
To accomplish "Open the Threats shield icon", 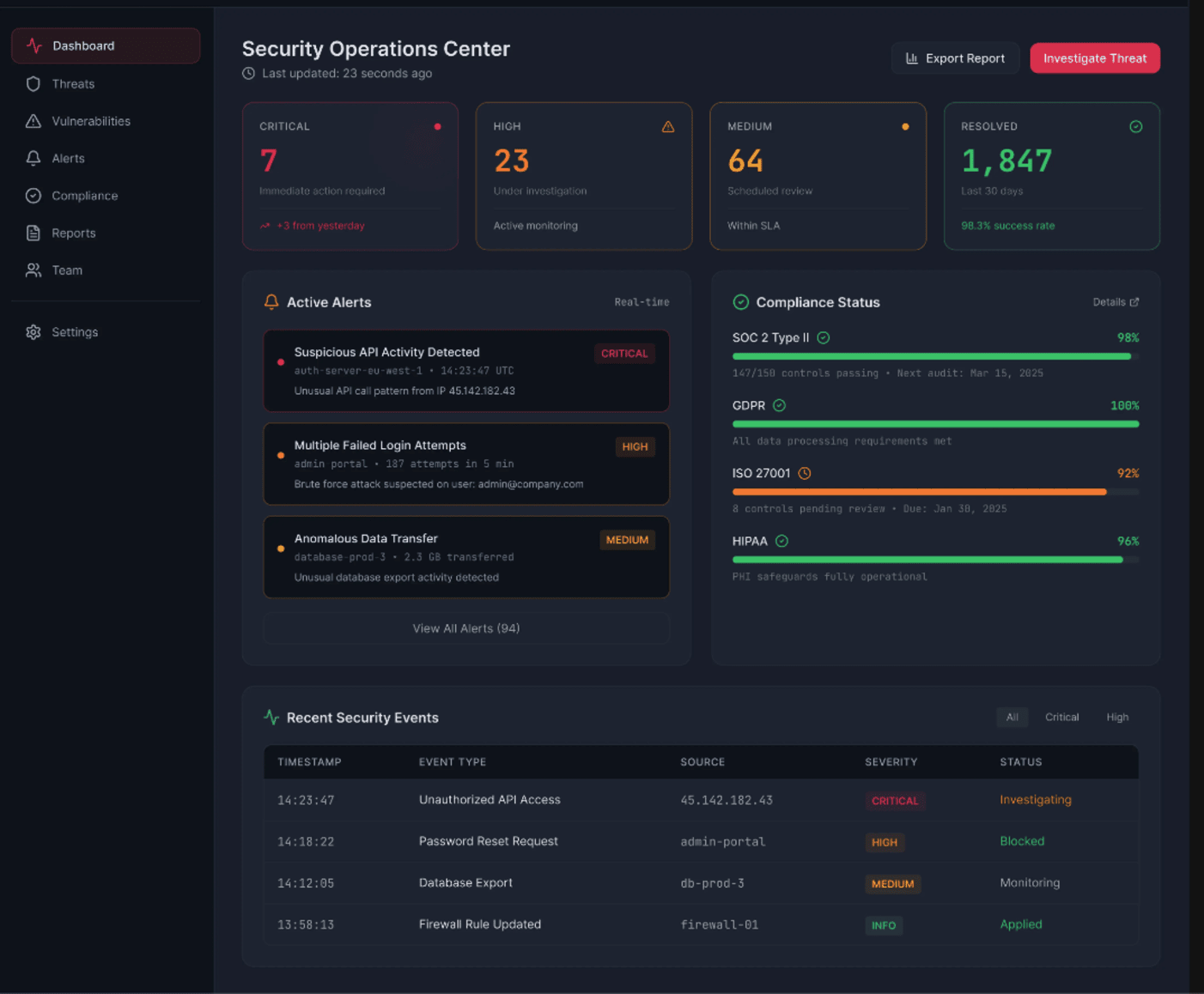I will (33, 83).
